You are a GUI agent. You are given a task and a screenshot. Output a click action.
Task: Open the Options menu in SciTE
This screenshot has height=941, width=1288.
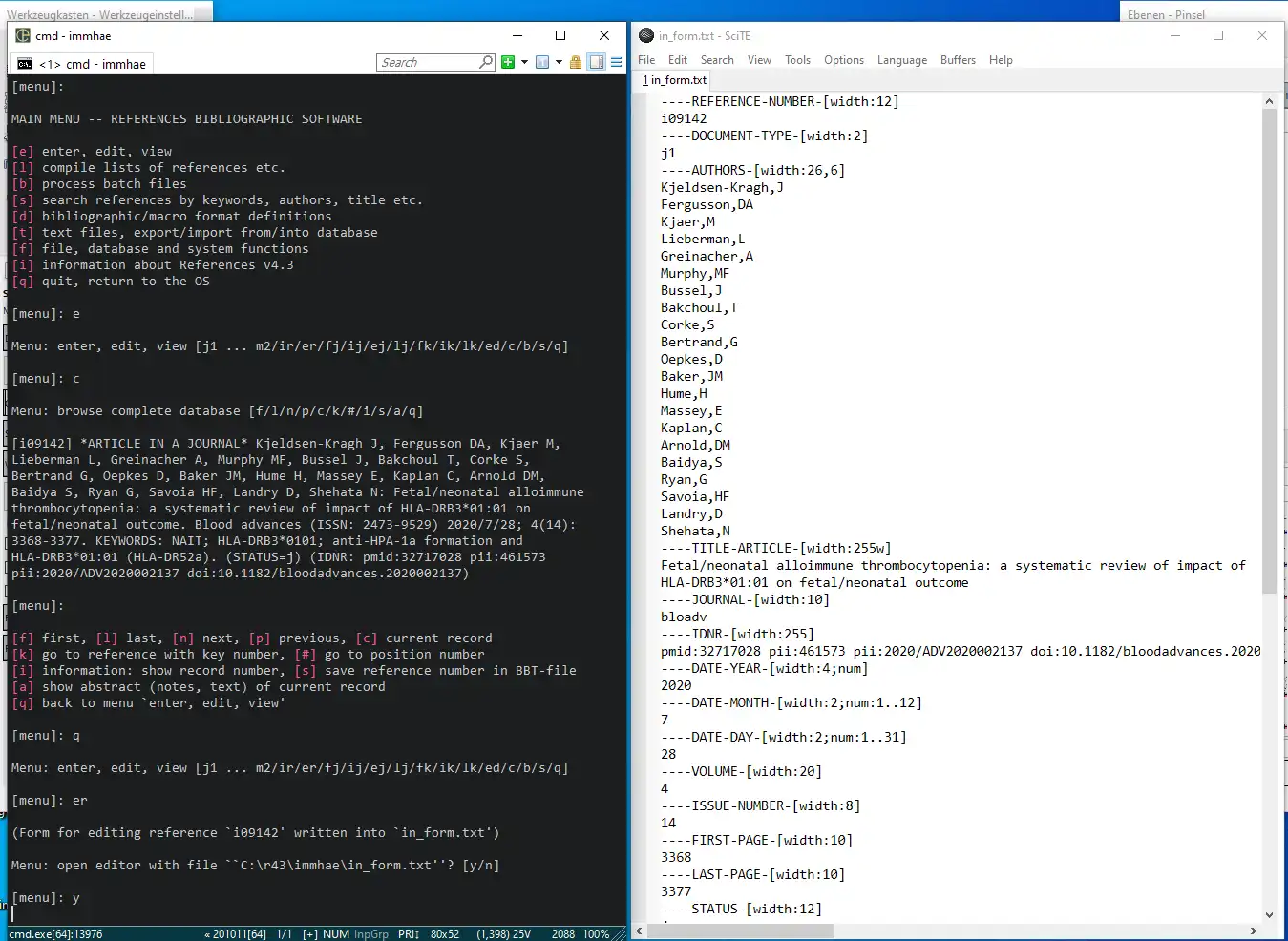[844, 60]
